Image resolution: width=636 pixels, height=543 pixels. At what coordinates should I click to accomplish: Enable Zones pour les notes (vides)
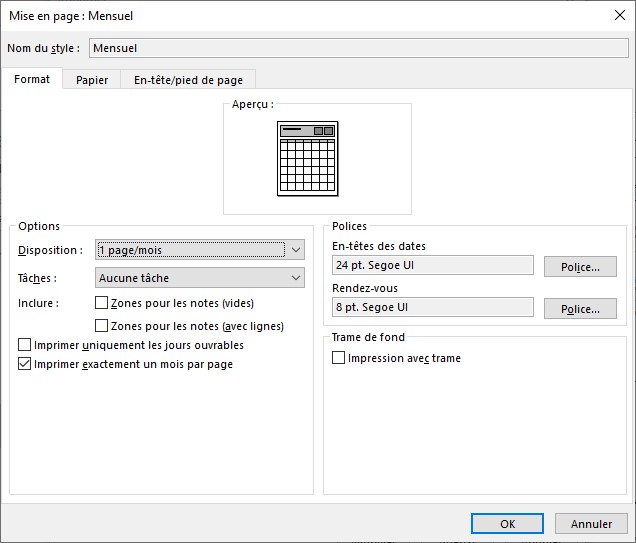click(102, 303)
